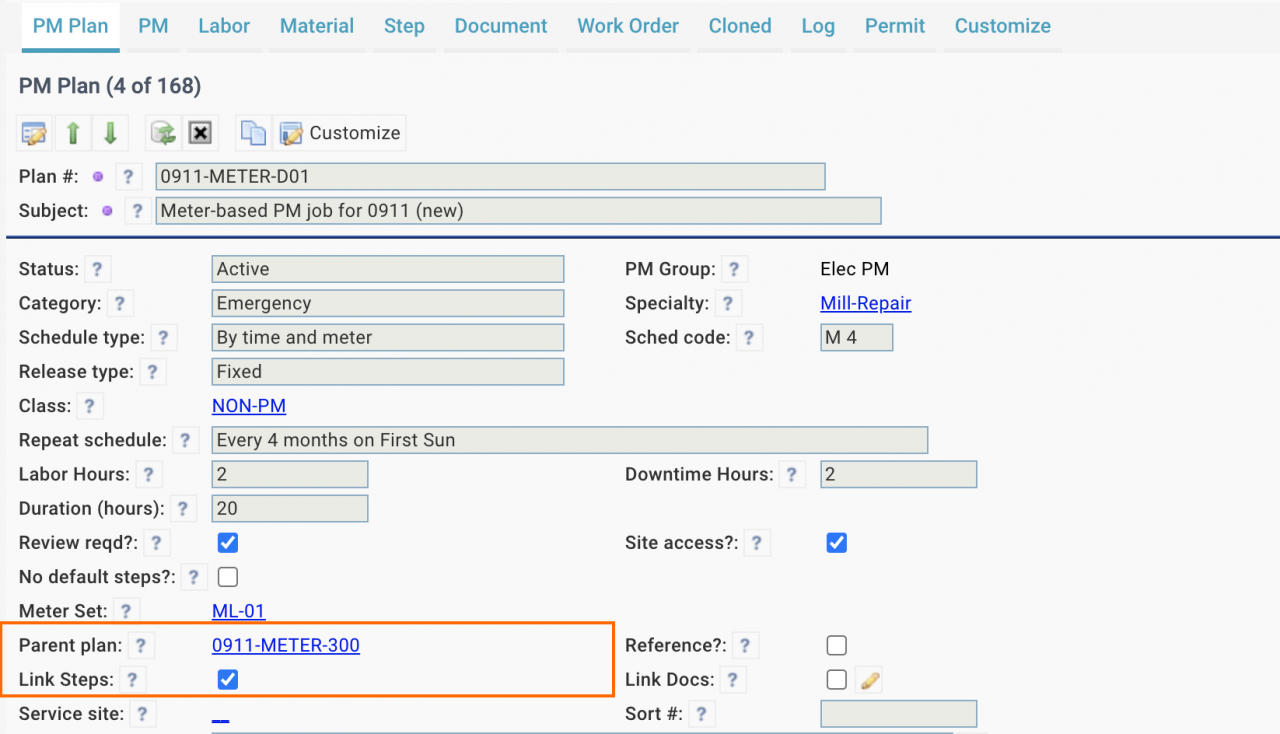Click the pencil icon beside Link Docs
Image resolution: width=1280 pixels, height=734 pixels.
[x=870, y=680]
